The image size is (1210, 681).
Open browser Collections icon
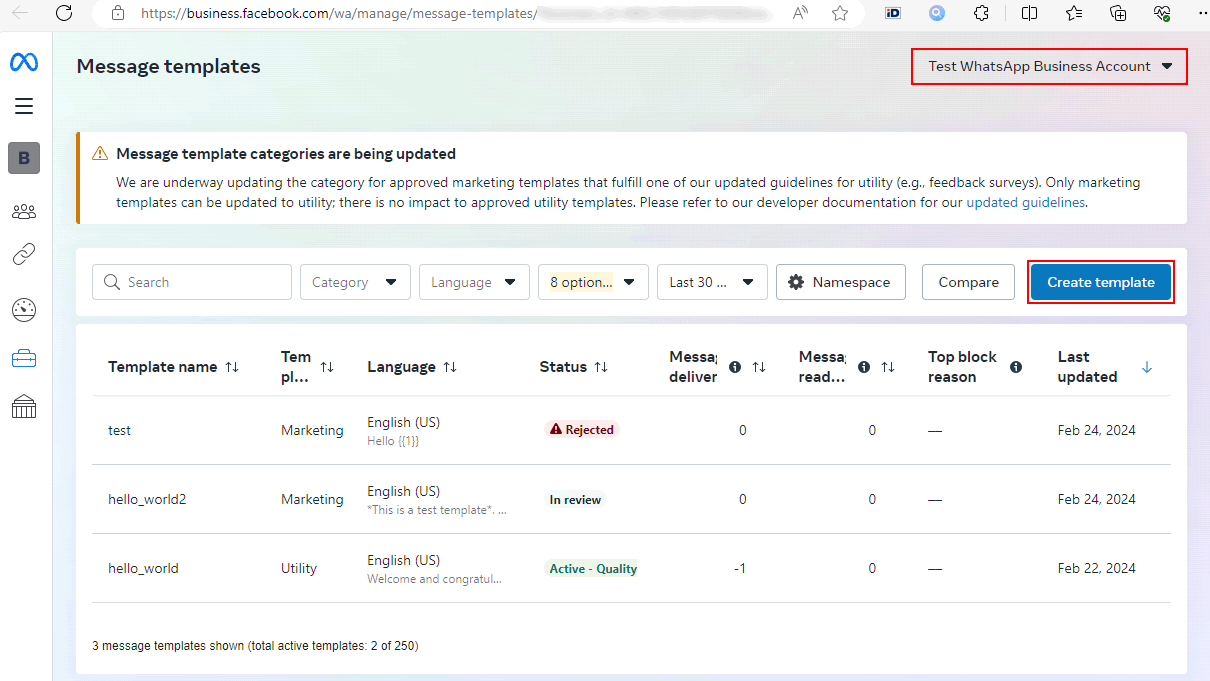point(1119,13)
